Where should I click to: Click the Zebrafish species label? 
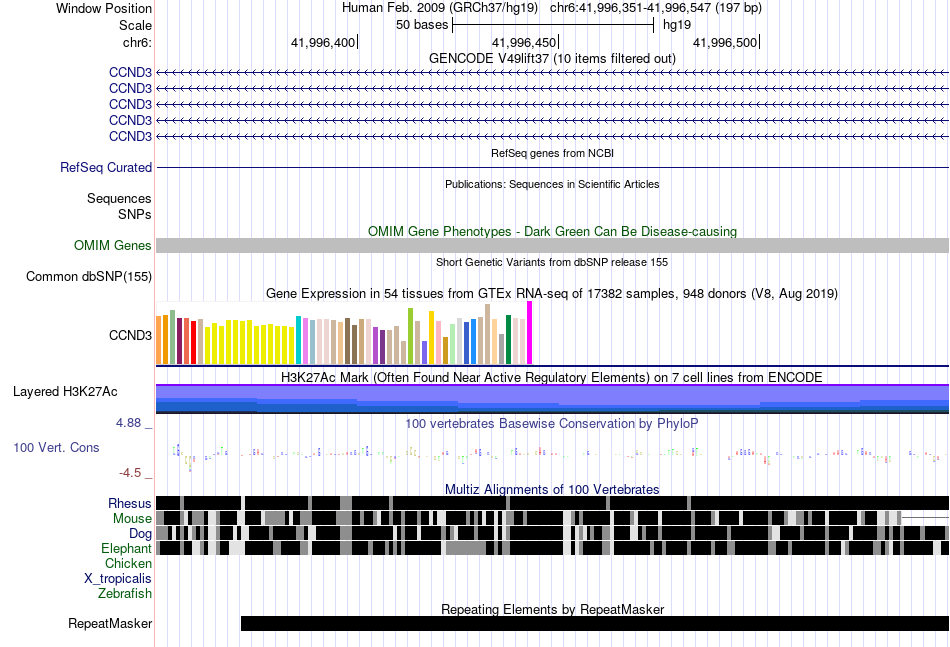coord(125,594)
